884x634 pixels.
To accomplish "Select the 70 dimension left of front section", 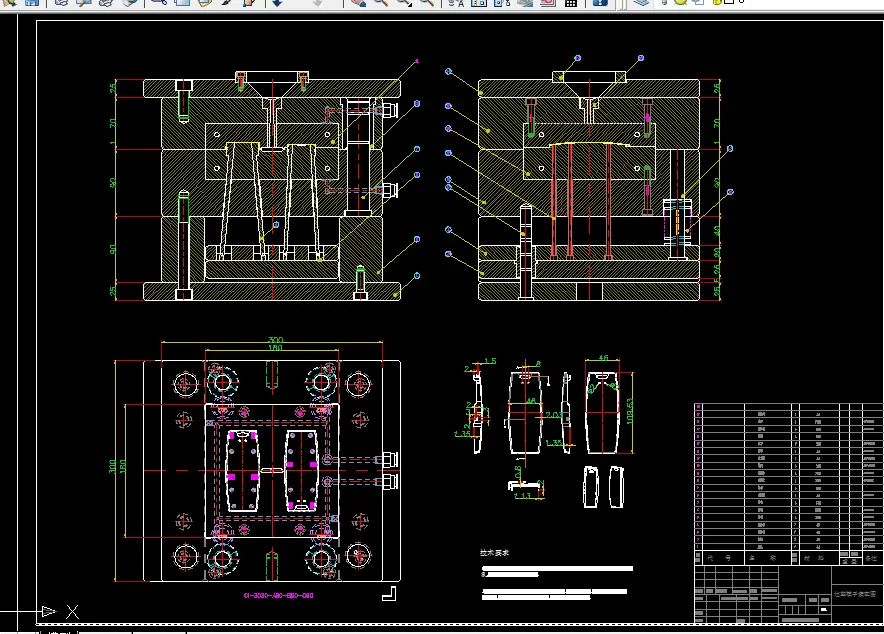I will pyautogui.click(x=113, y=123).
